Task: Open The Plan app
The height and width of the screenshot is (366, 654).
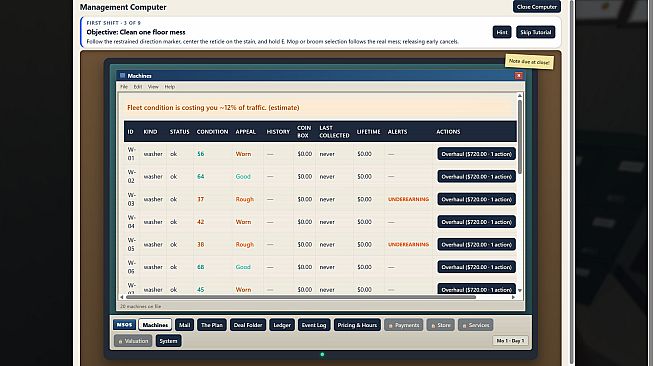Action: point(212,325)
